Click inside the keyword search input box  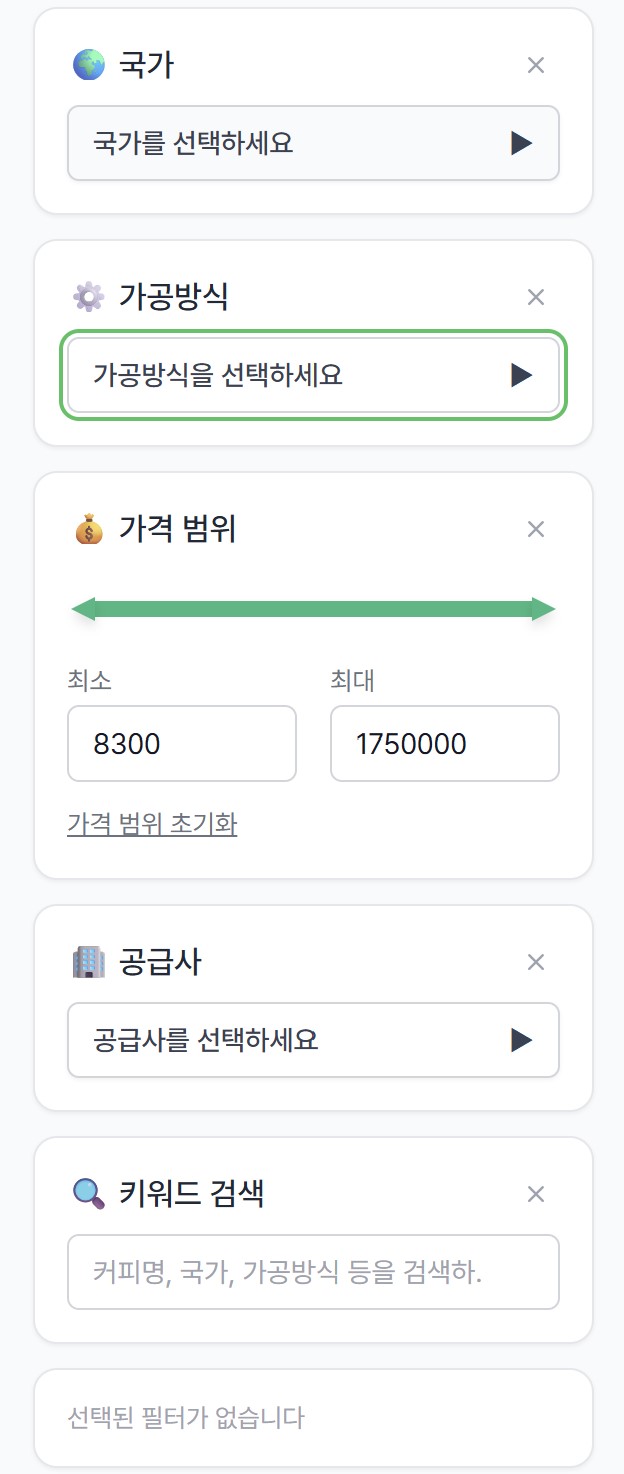[312, 1272]
